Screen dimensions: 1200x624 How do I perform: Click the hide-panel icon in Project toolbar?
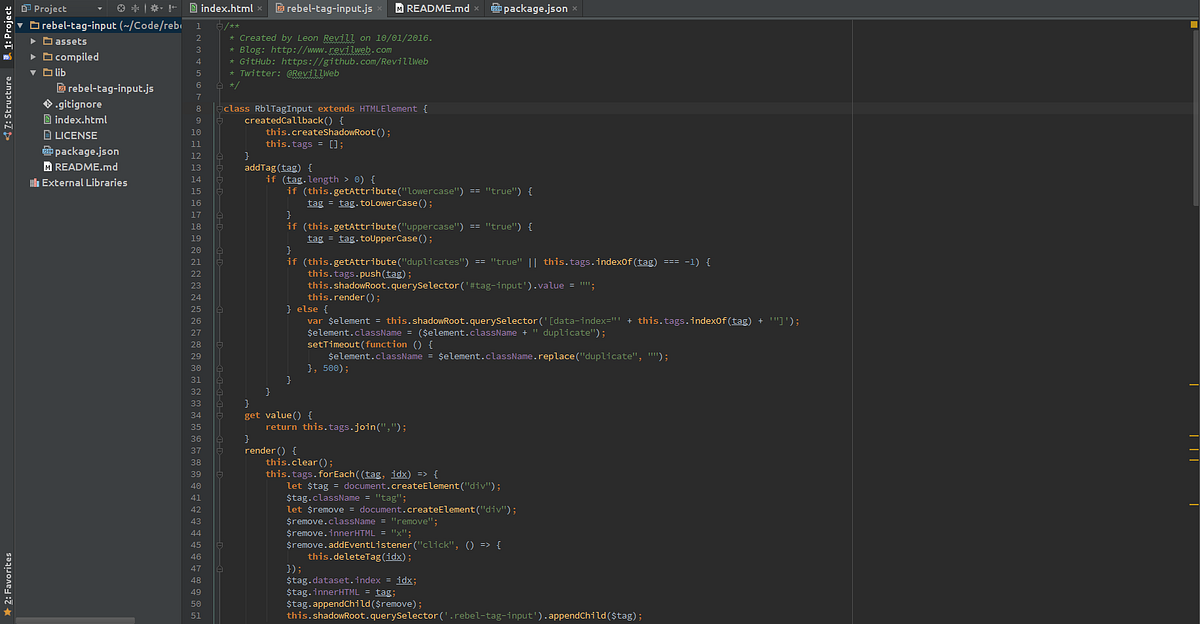172,7
